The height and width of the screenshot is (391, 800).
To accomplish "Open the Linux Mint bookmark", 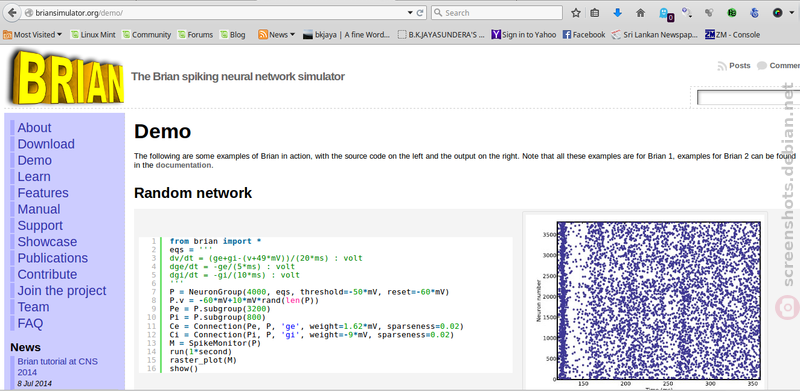I will click(x=93, y=35).
